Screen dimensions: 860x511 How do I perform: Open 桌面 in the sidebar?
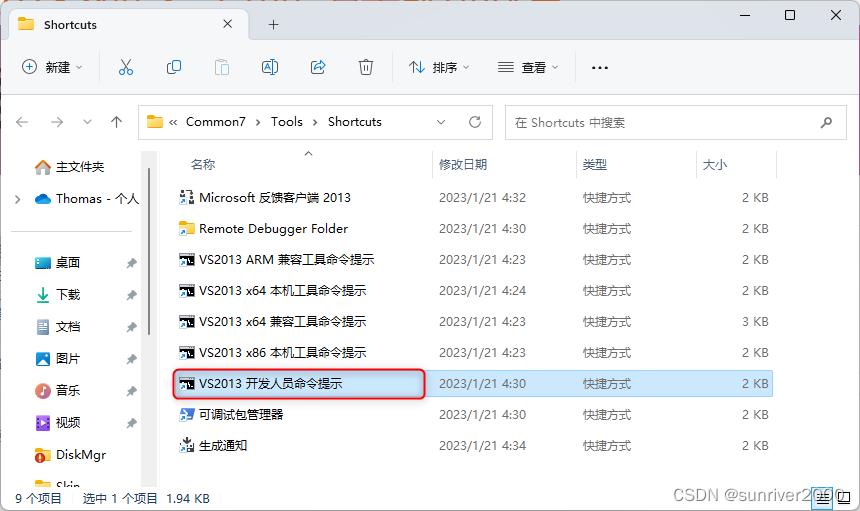(x=57, y=263)
